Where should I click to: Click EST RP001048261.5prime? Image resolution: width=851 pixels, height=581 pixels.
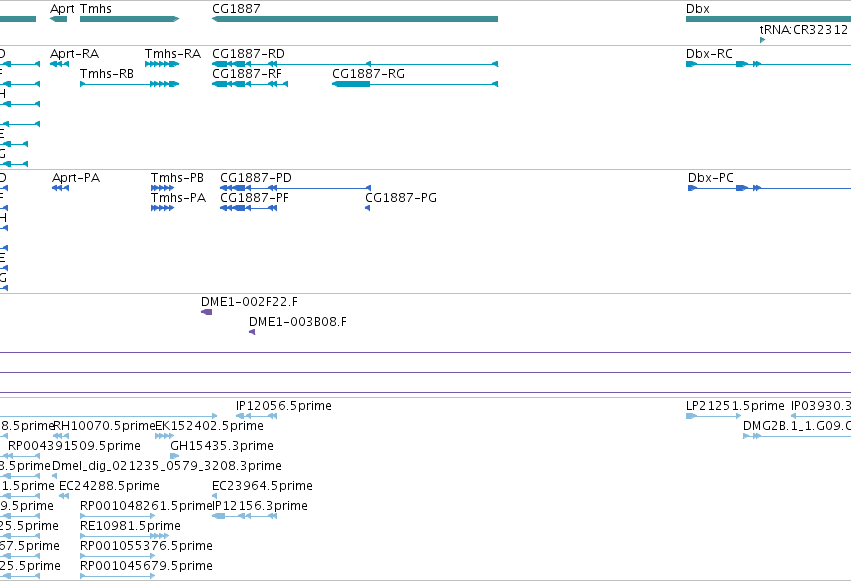click(x=146, y=506)
